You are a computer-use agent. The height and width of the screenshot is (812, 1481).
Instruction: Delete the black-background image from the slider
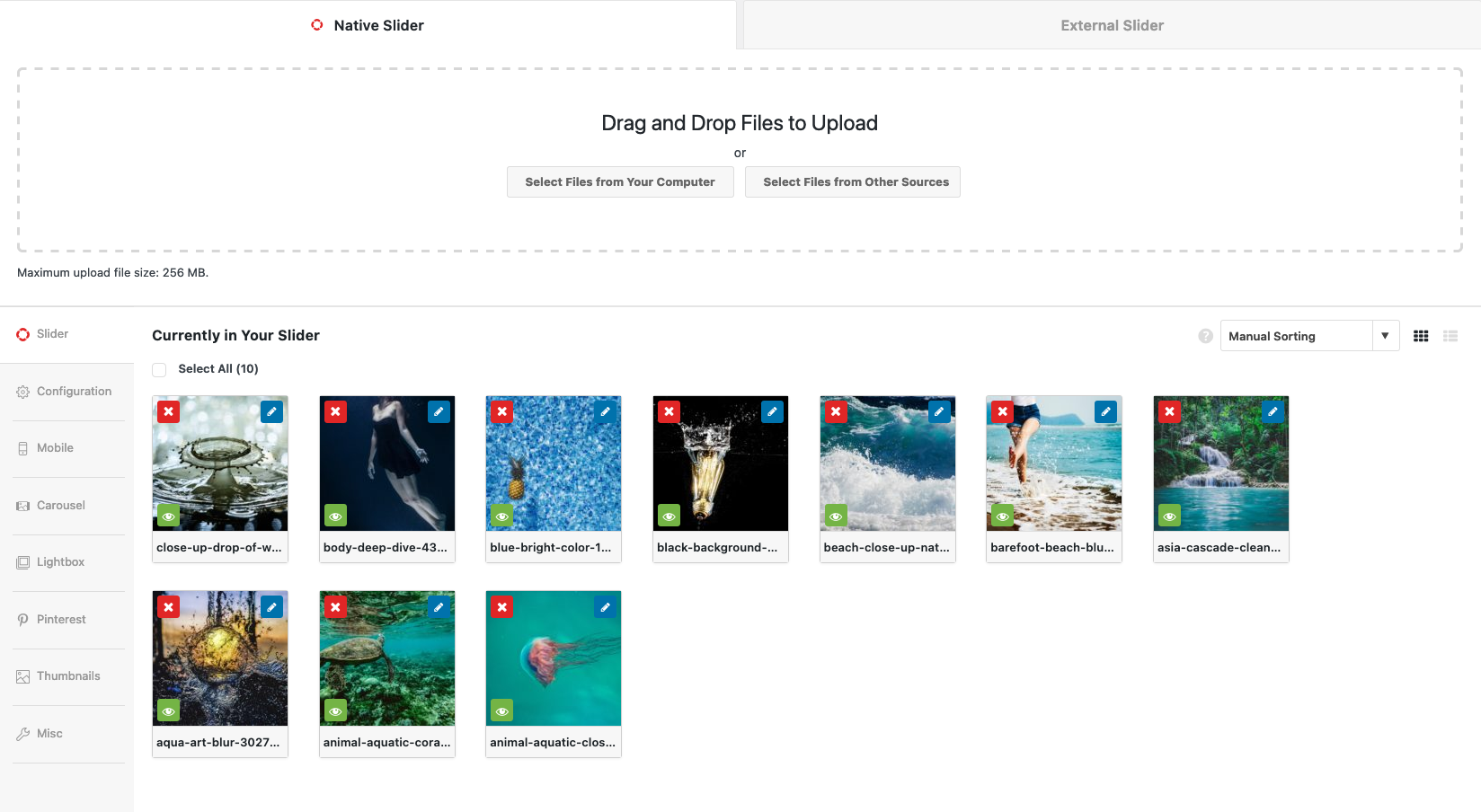click(x=669, y=411)
